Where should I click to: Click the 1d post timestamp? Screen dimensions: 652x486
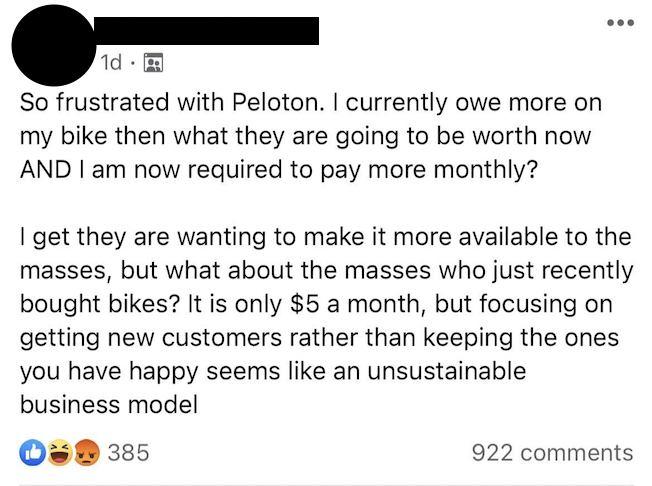[x=111, y=63]
